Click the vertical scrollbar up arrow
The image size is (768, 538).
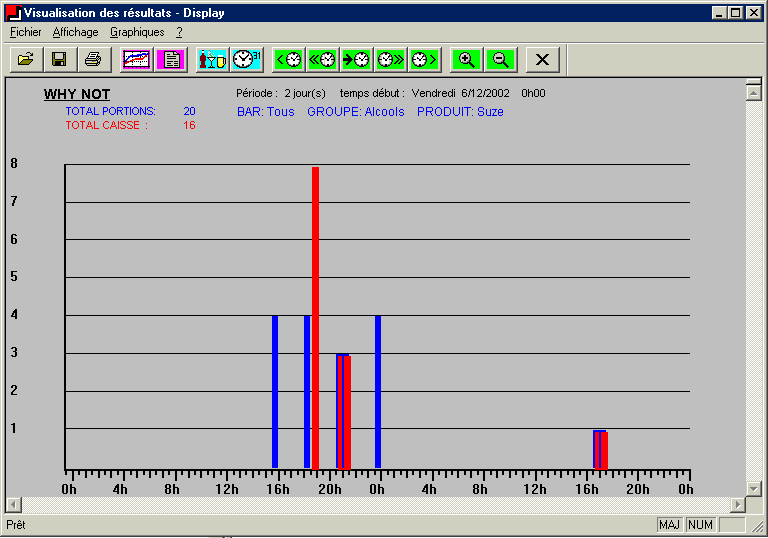[x=754, y=91]
